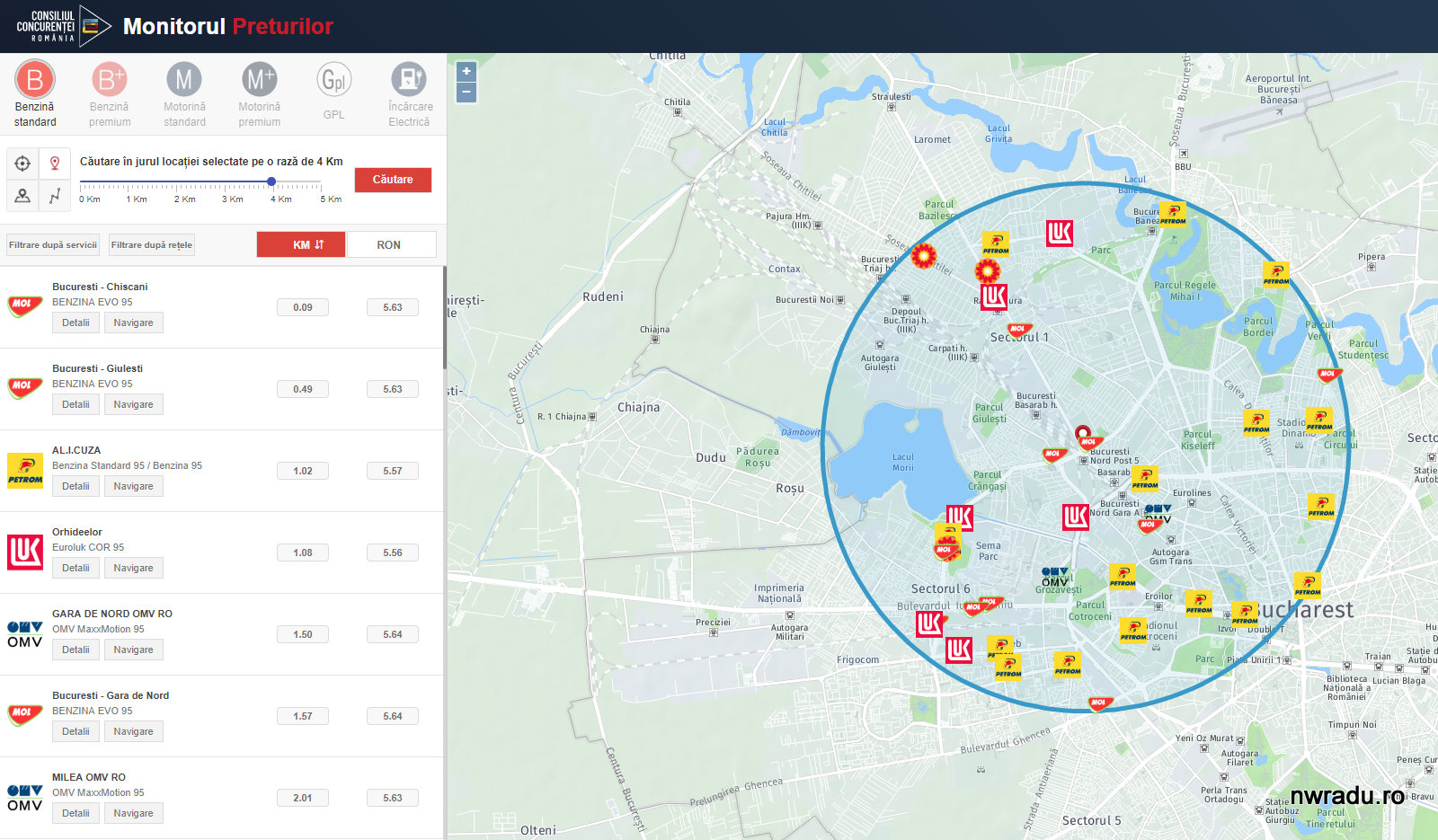Viewport: 1438px width, 840px height.
Task: Click Navigare for Bucuresti - Chiscani
Action: [133, 323]
